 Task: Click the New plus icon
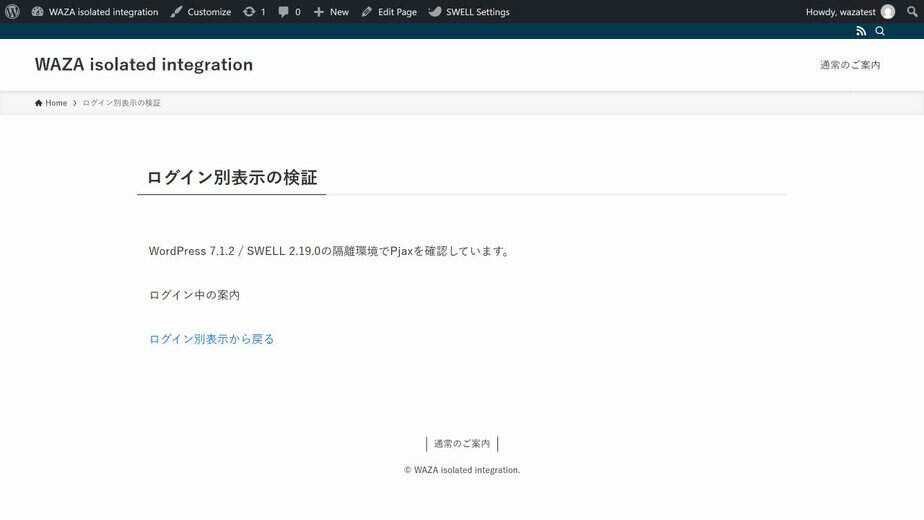pos(319,12)
